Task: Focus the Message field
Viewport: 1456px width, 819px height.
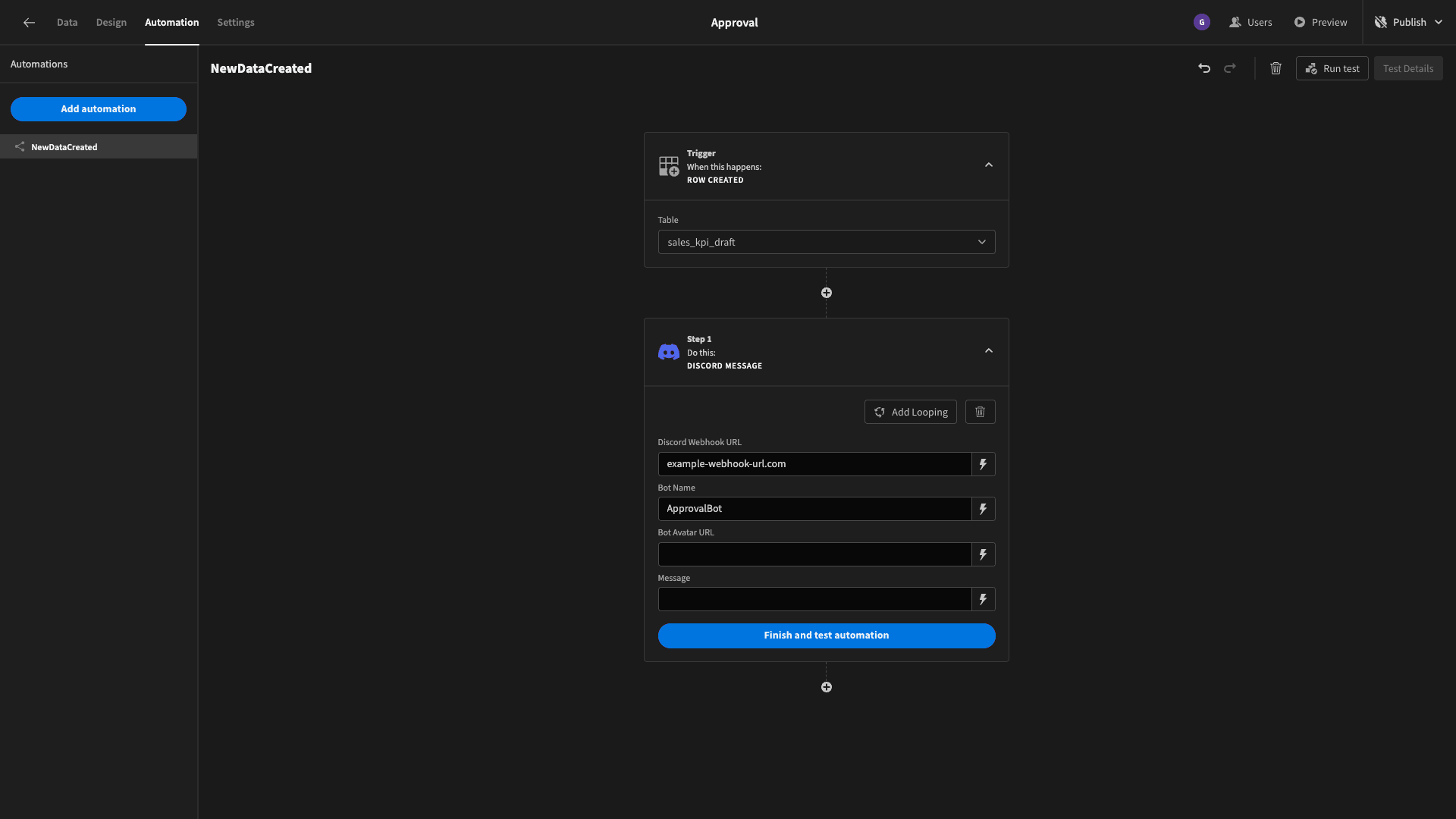Action: tap(814, 599)
